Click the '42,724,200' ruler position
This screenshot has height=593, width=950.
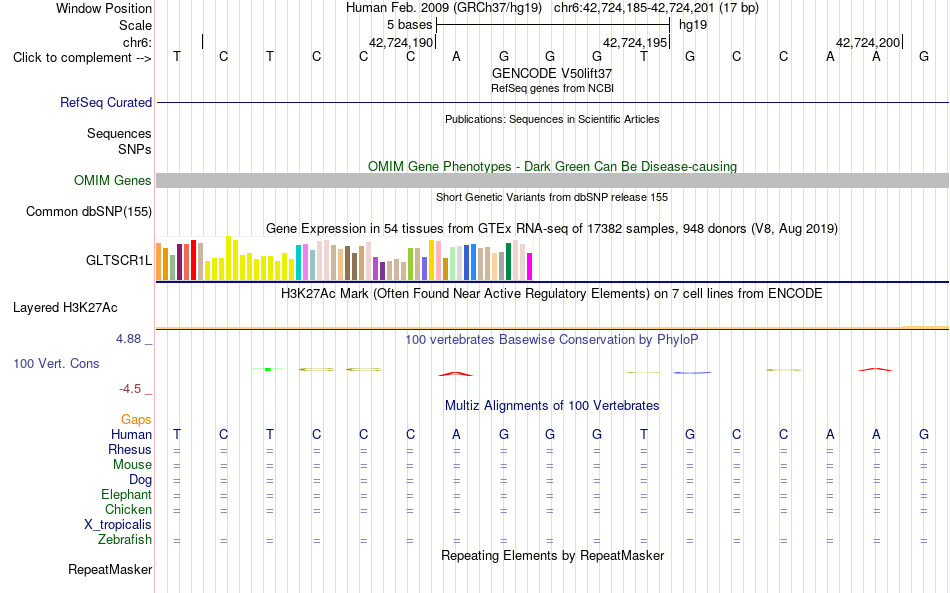(x=868, y=43)
